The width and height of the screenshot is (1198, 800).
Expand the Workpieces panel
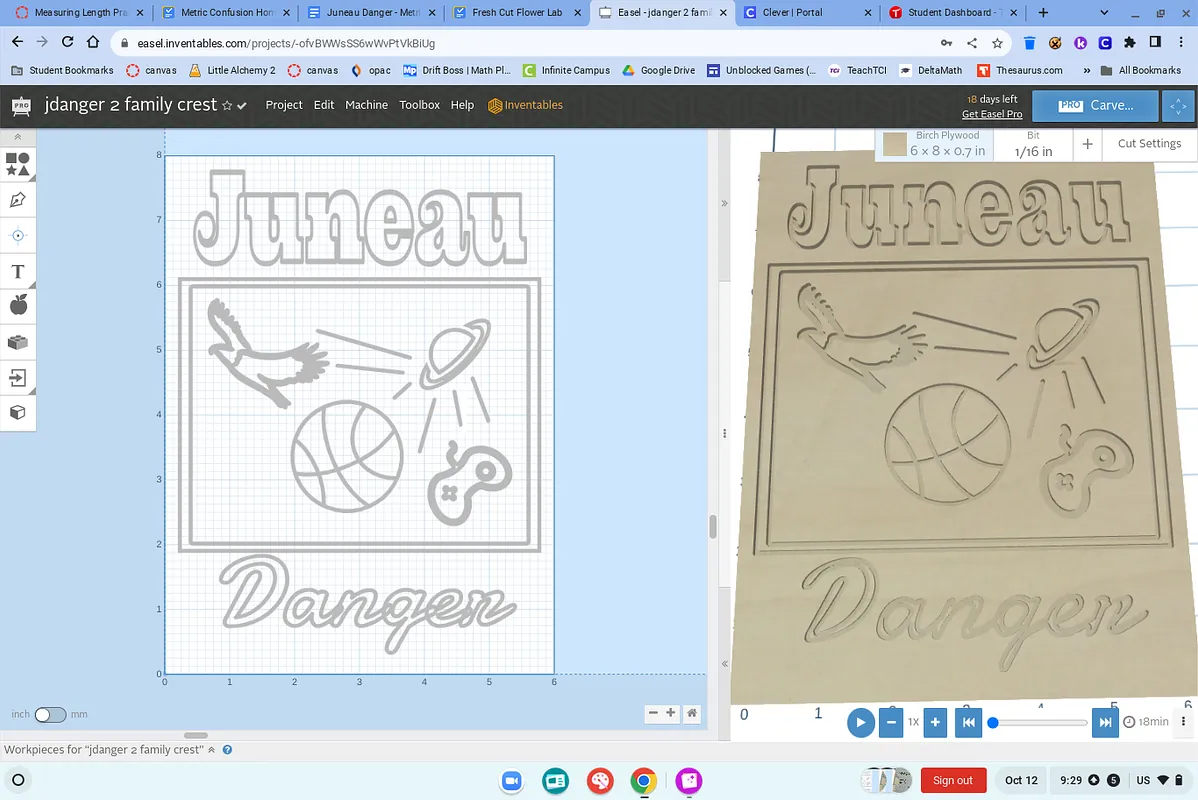point(211,749)
